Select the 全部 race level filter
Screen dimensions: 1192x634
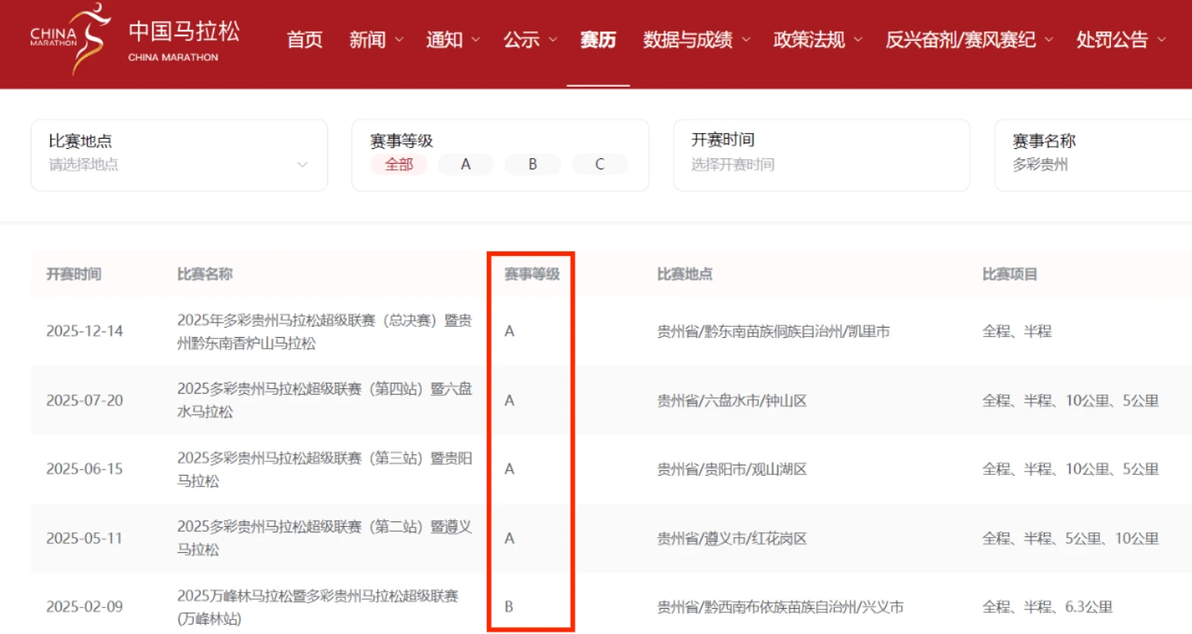pos(399,164)
